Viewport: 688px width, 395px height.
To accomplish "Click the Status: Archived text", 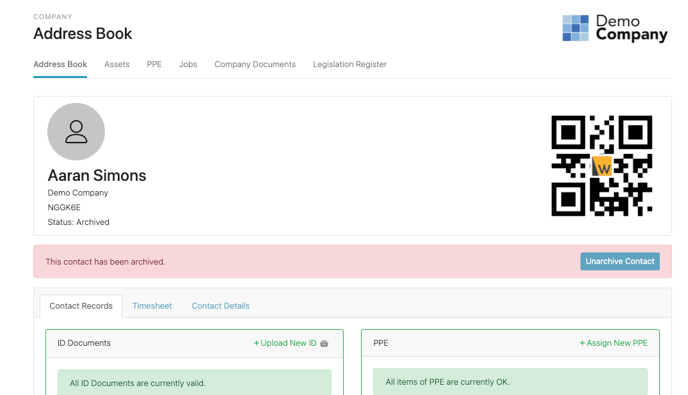I will coord(79,222).
